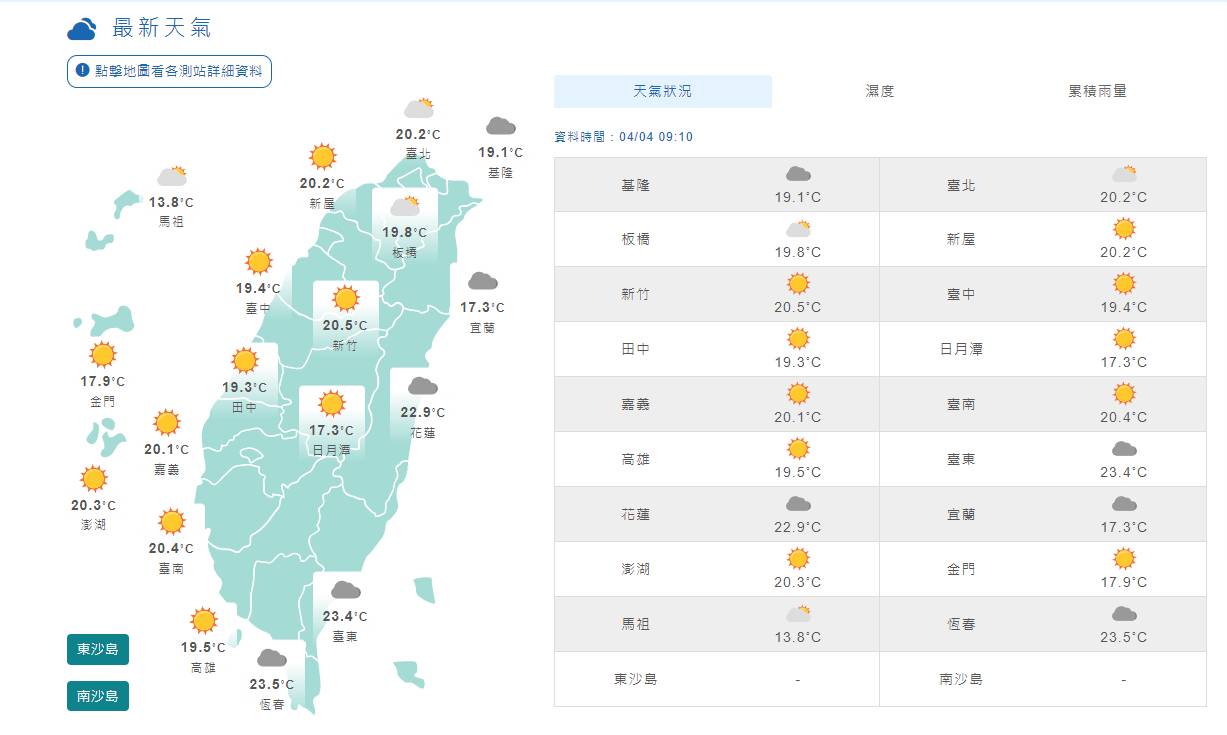Viewport: 1227px width, 735px height.
Task: Click the 澎湖 sun icon on map
Action: tap(94, 479)
